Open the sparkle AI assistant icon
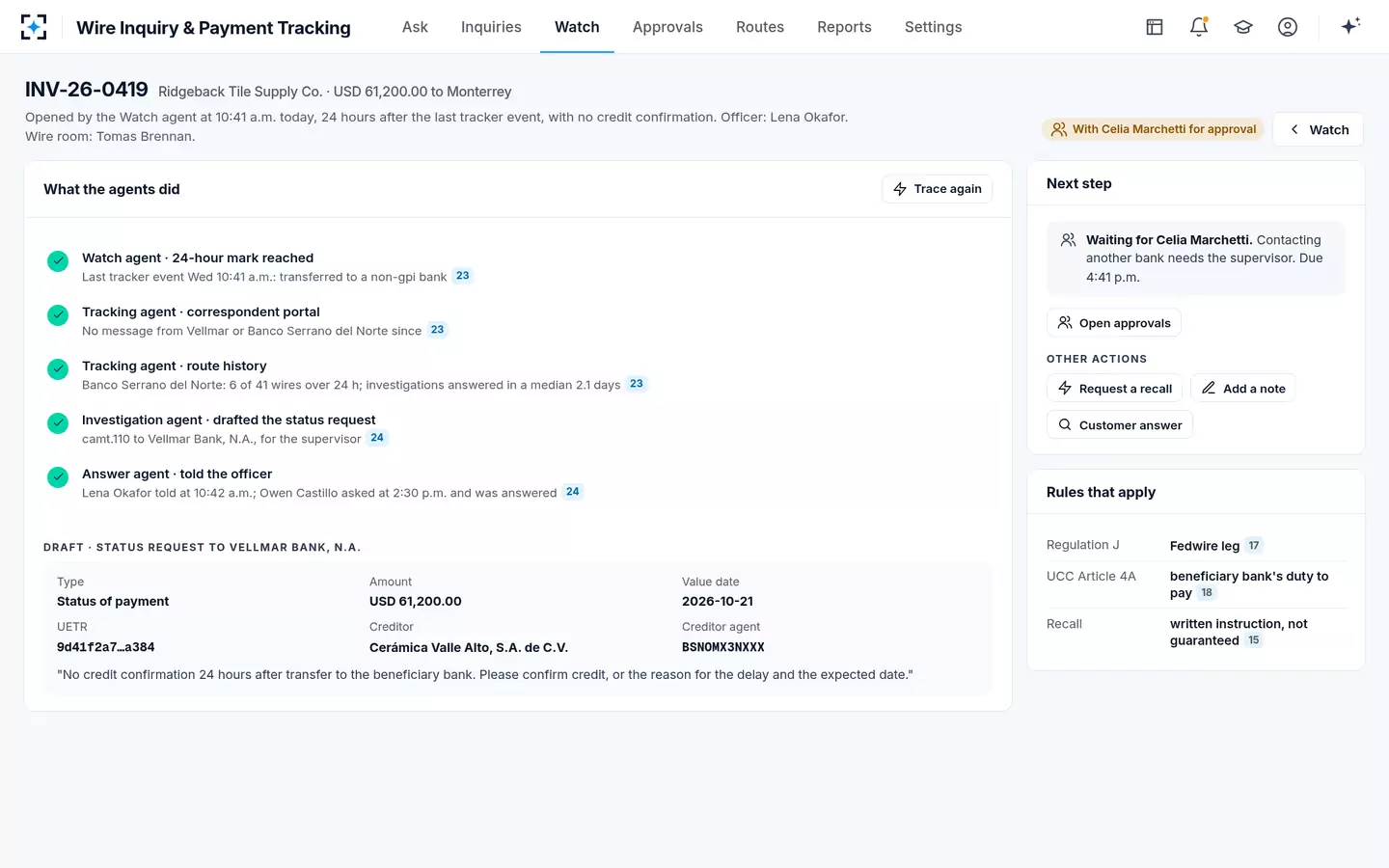 pyautogui.click(x=1350, y=26)
